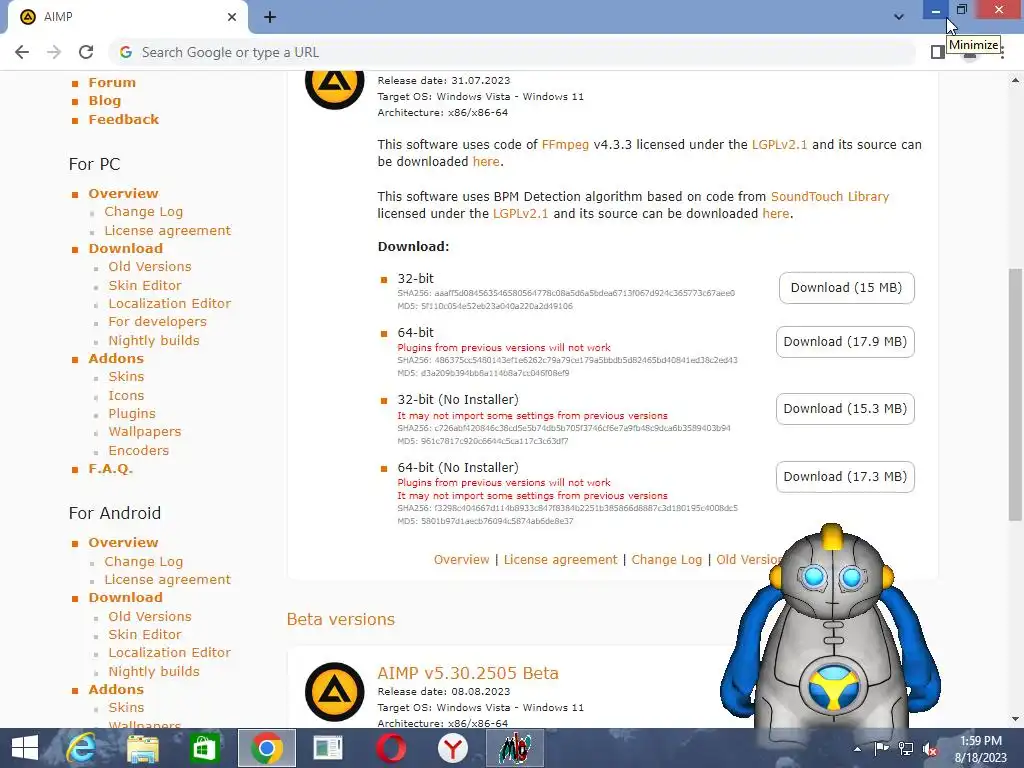The width and height of the screenshot is (1024, 768).
Task: Open For PC Old Versions sidebar link
Action: click(x=150, y=266)
